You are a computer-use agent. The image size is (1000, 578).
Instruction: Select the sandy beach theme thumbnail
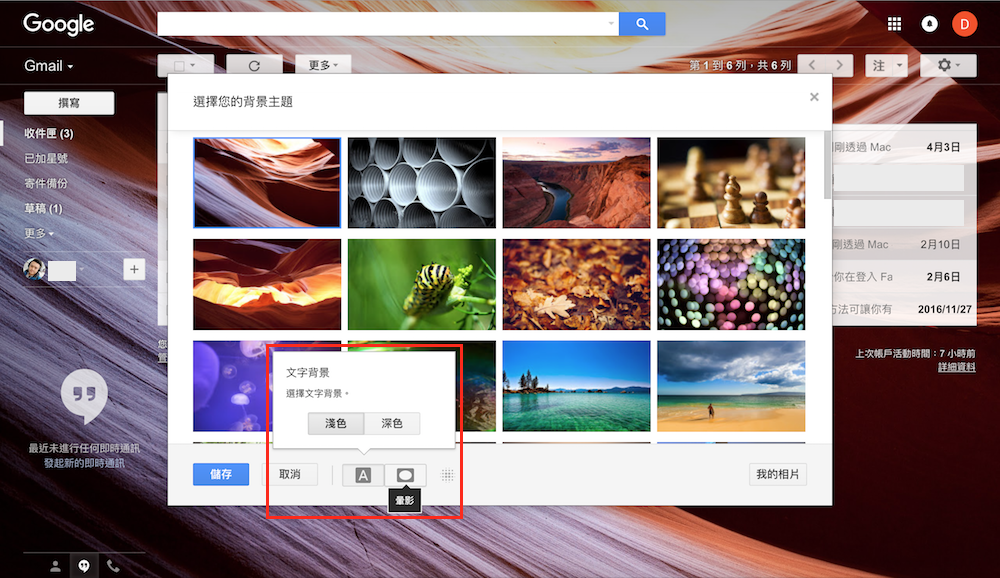[731, 386]
